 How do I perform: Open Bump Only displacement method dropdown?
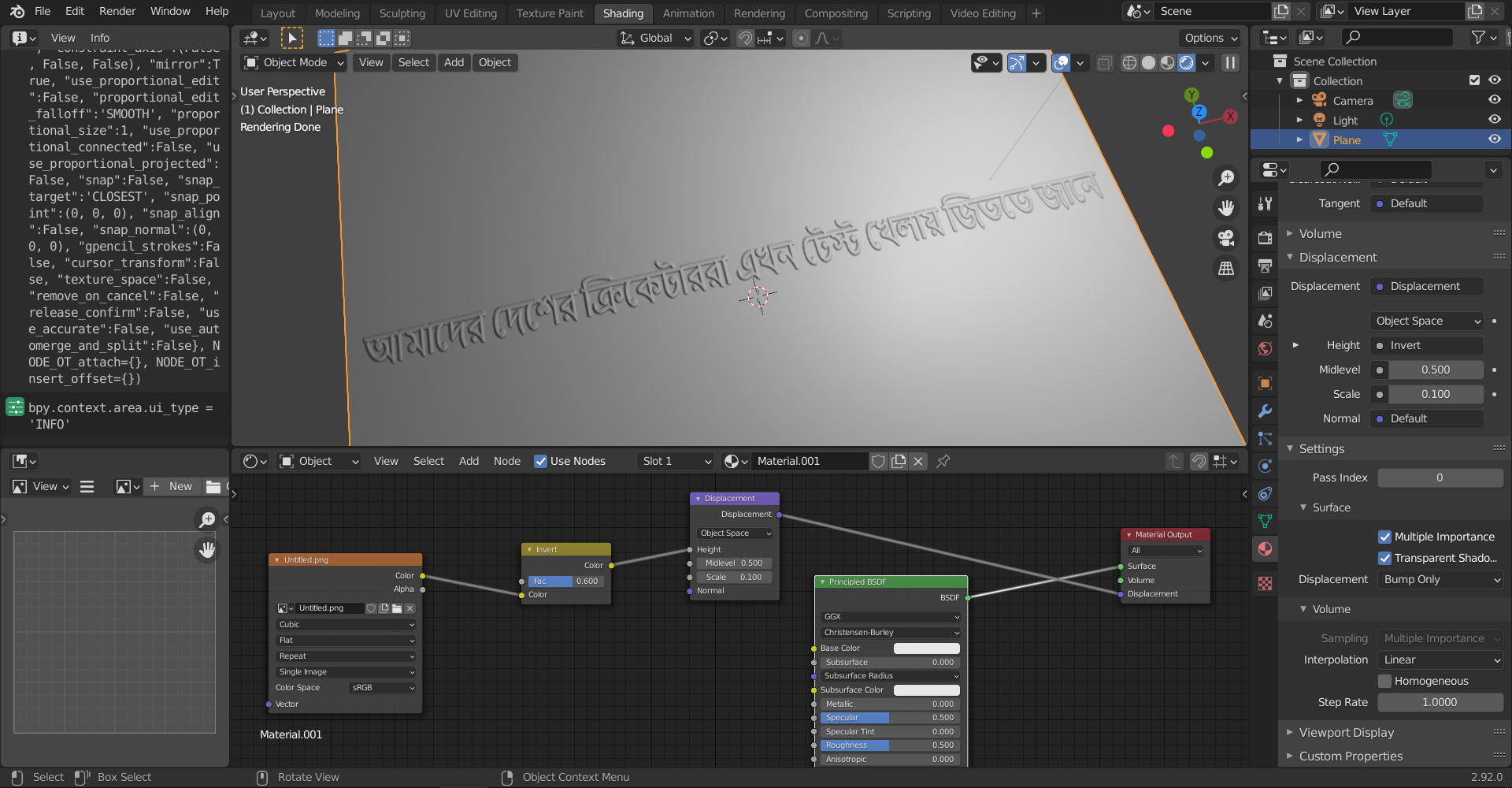point(1440,579)
